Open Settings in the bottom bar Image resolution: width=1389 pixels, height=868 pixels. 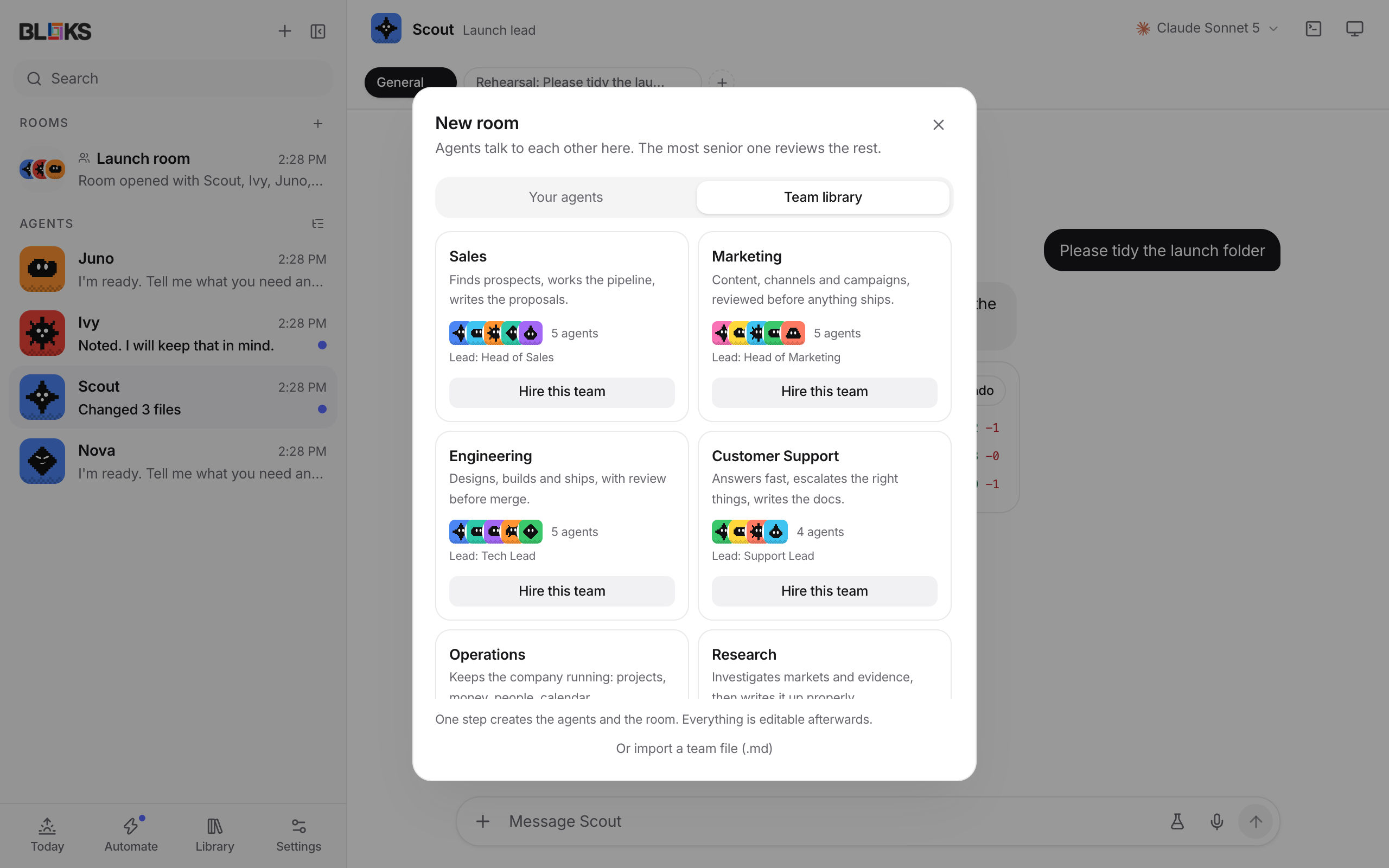tap(298, 835)
